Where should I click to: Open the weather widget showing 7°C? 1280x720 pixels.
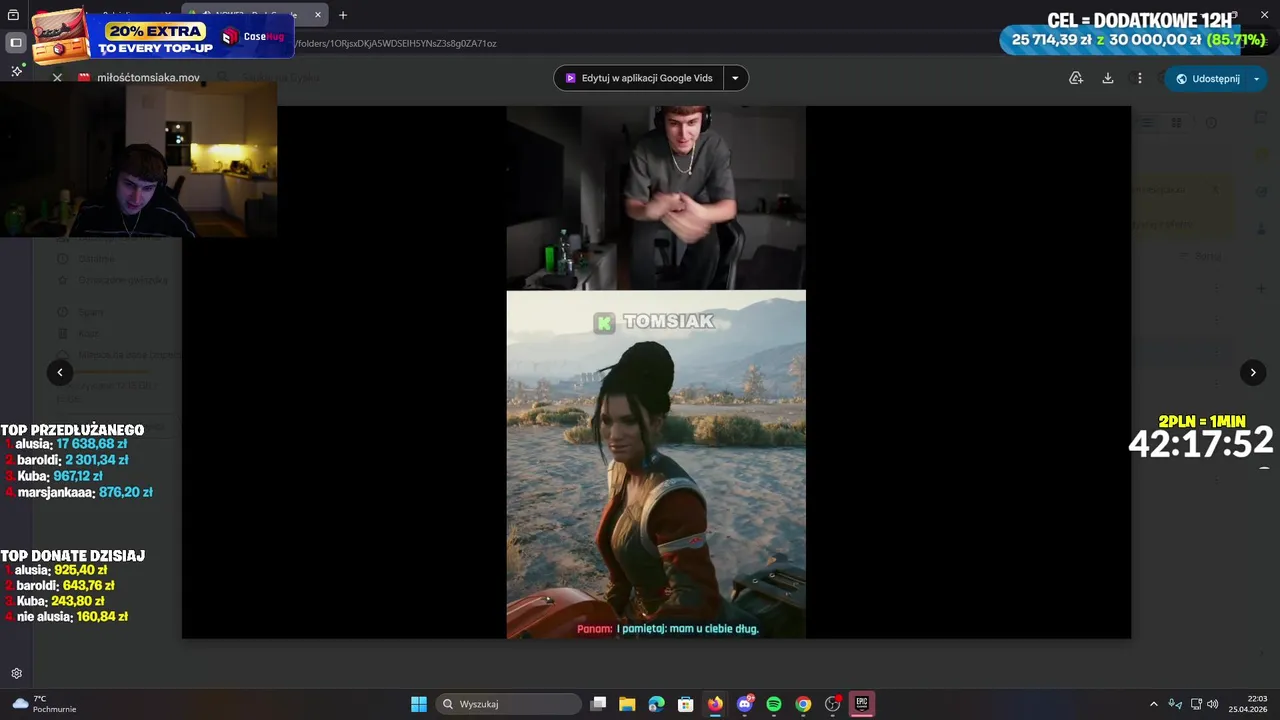45,704
